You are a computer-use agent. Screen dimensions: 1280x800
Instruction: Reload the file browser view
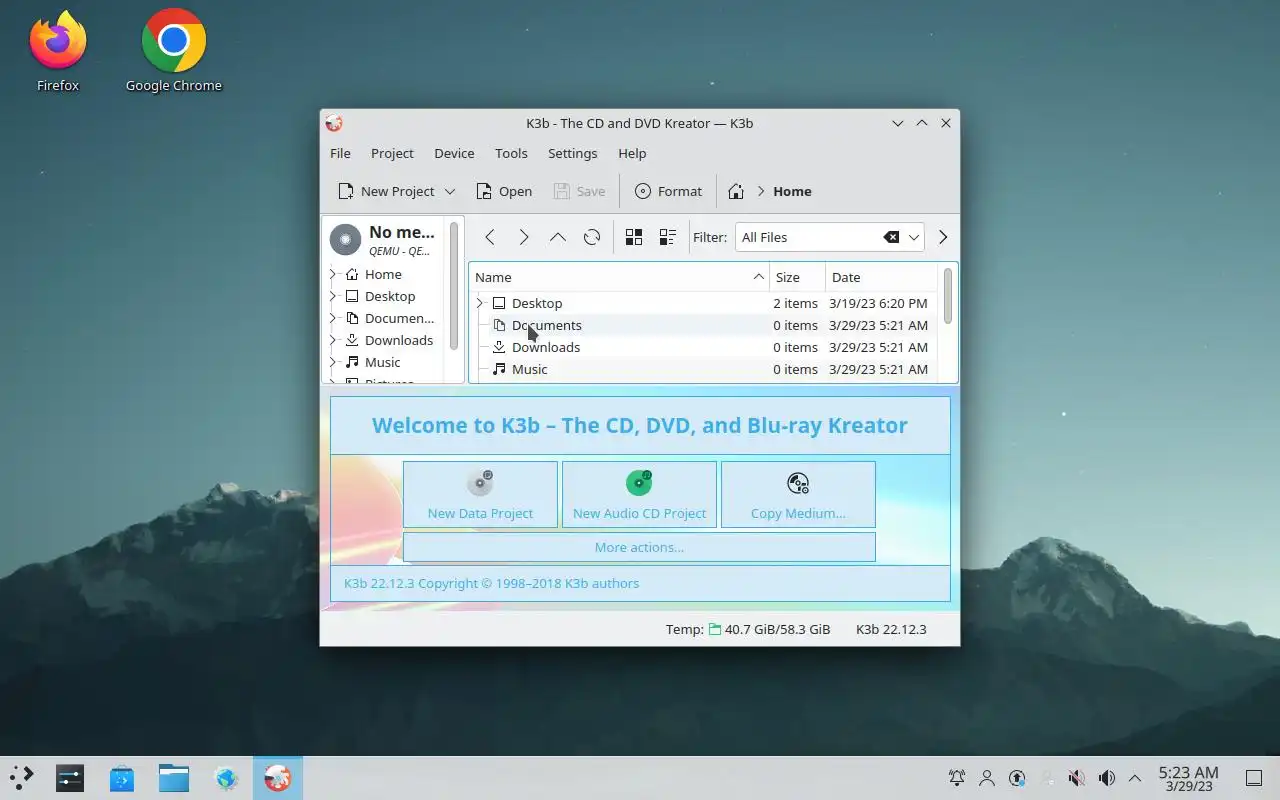592,237
